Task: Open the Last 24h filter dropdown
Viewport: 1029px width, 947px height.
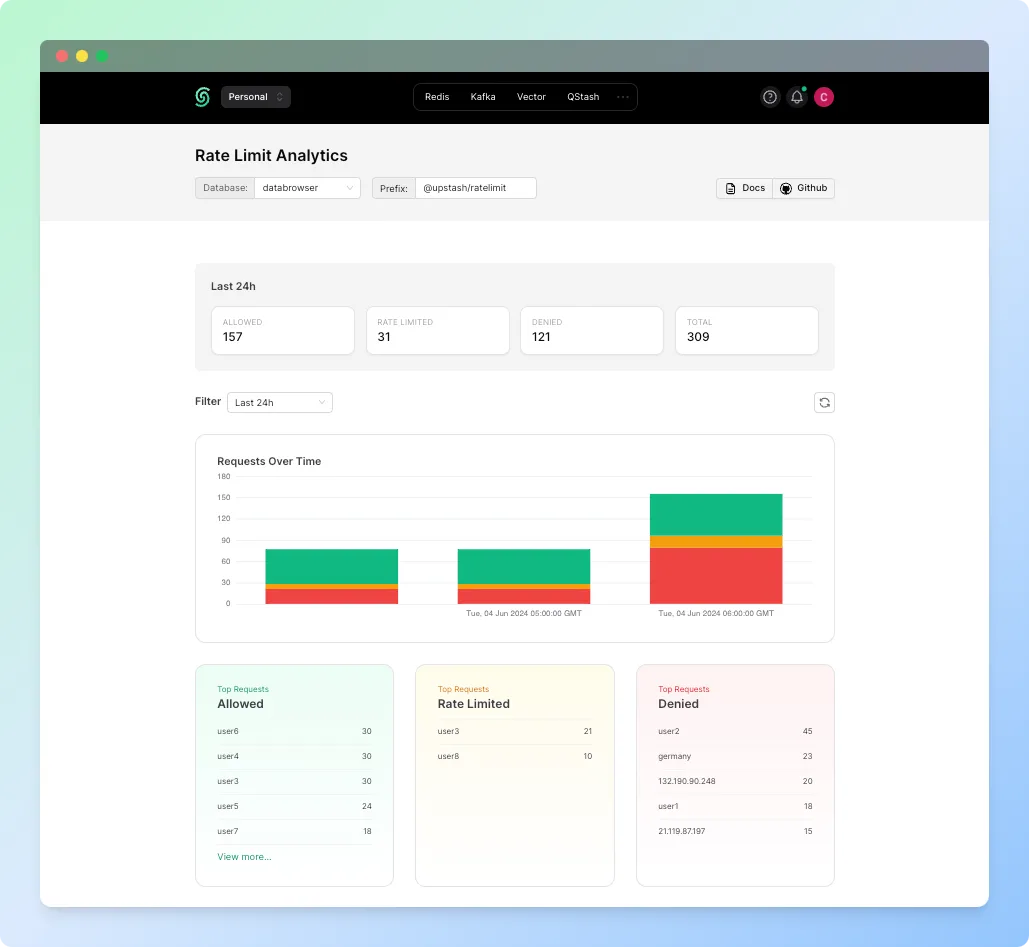Action: [280, 402]
